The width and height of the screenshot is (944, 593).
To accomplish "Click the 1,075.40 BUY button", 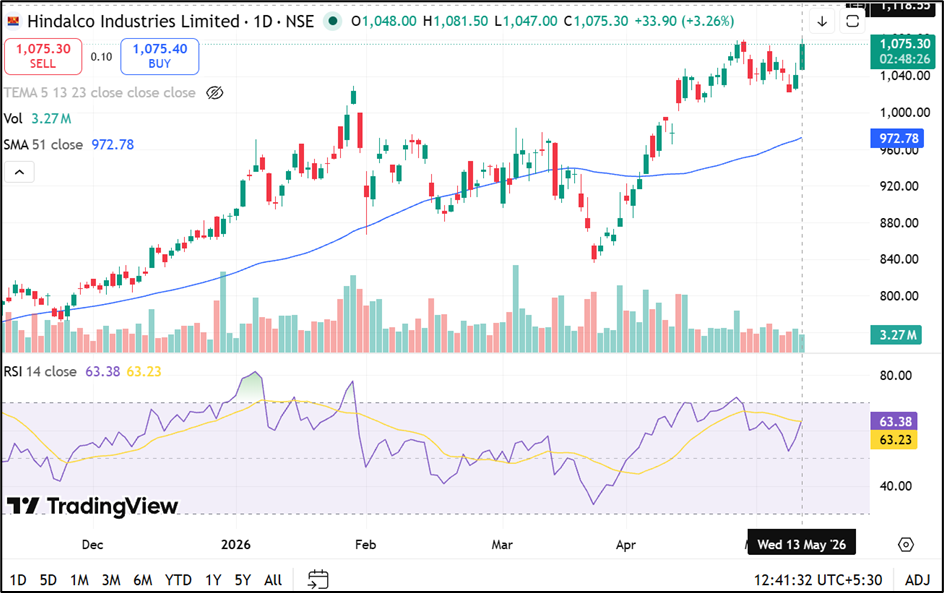I will pyautogui.click(x=160, y=57).
